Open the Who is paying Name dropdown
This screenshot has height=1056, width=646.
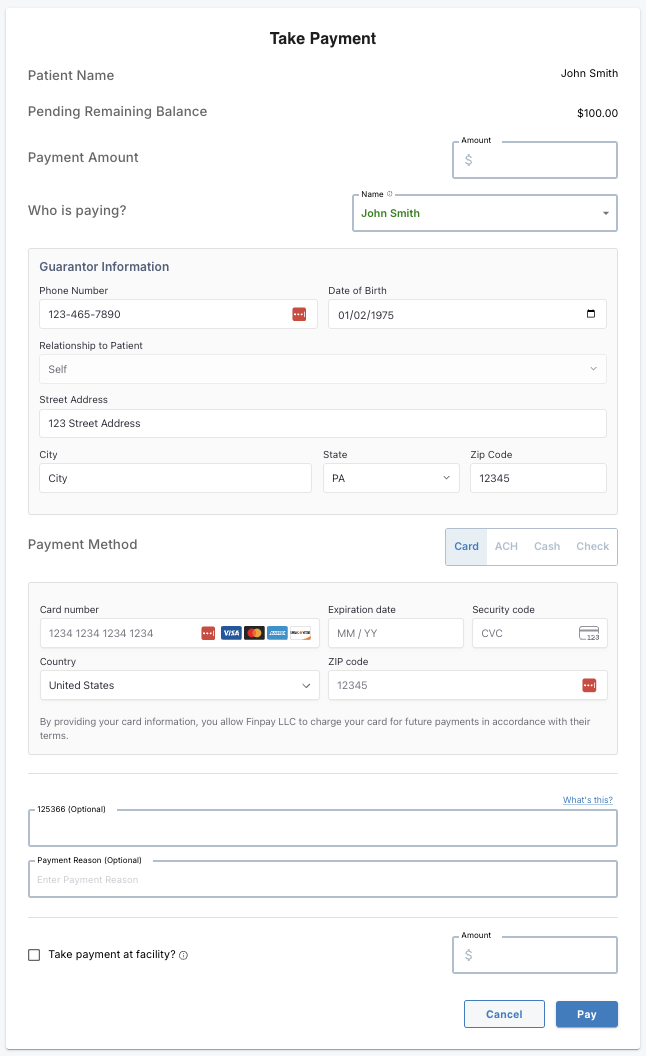[x=485, y=213]
